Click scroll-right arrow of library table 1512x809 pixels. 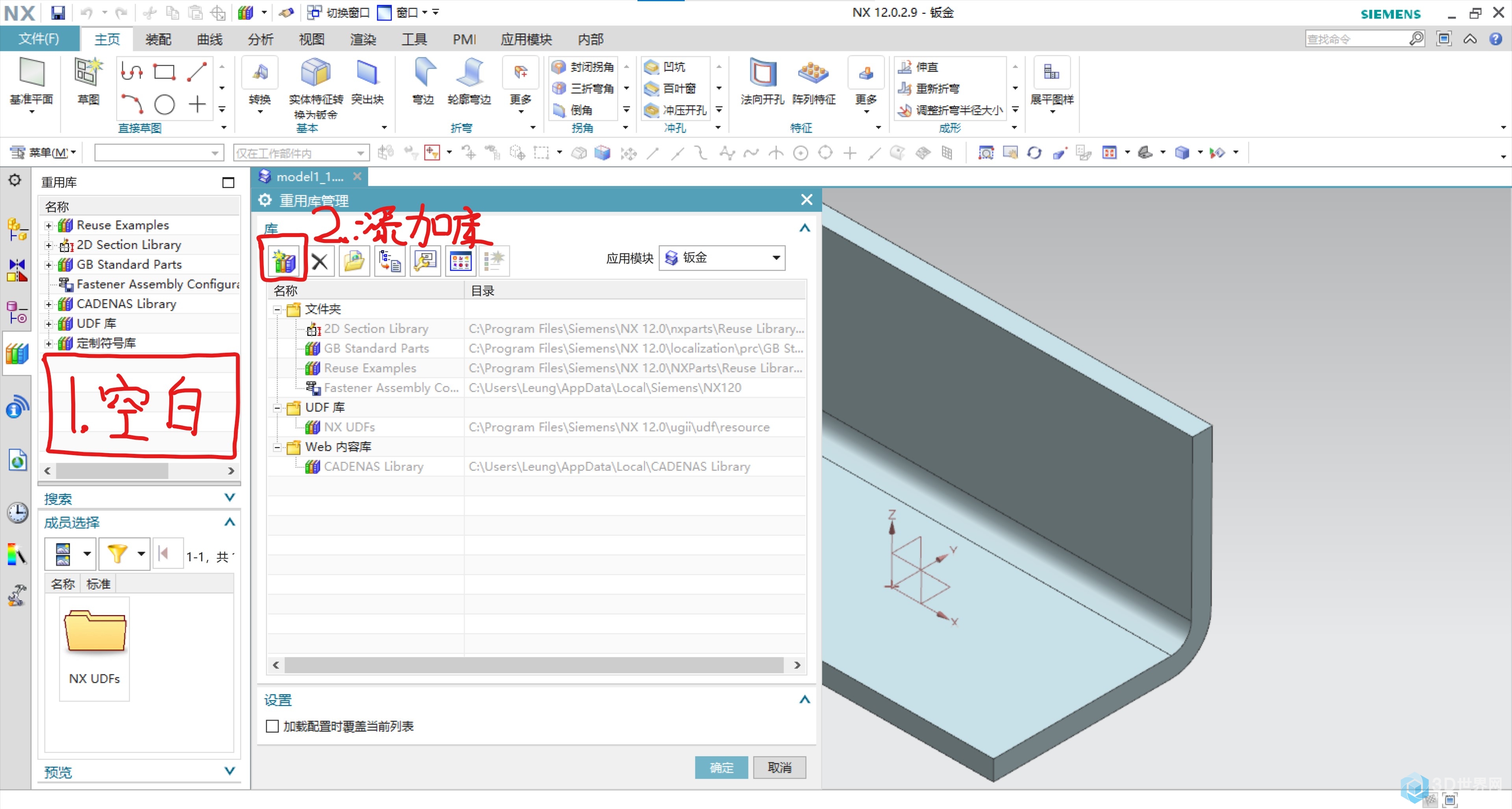click(797, 665)
